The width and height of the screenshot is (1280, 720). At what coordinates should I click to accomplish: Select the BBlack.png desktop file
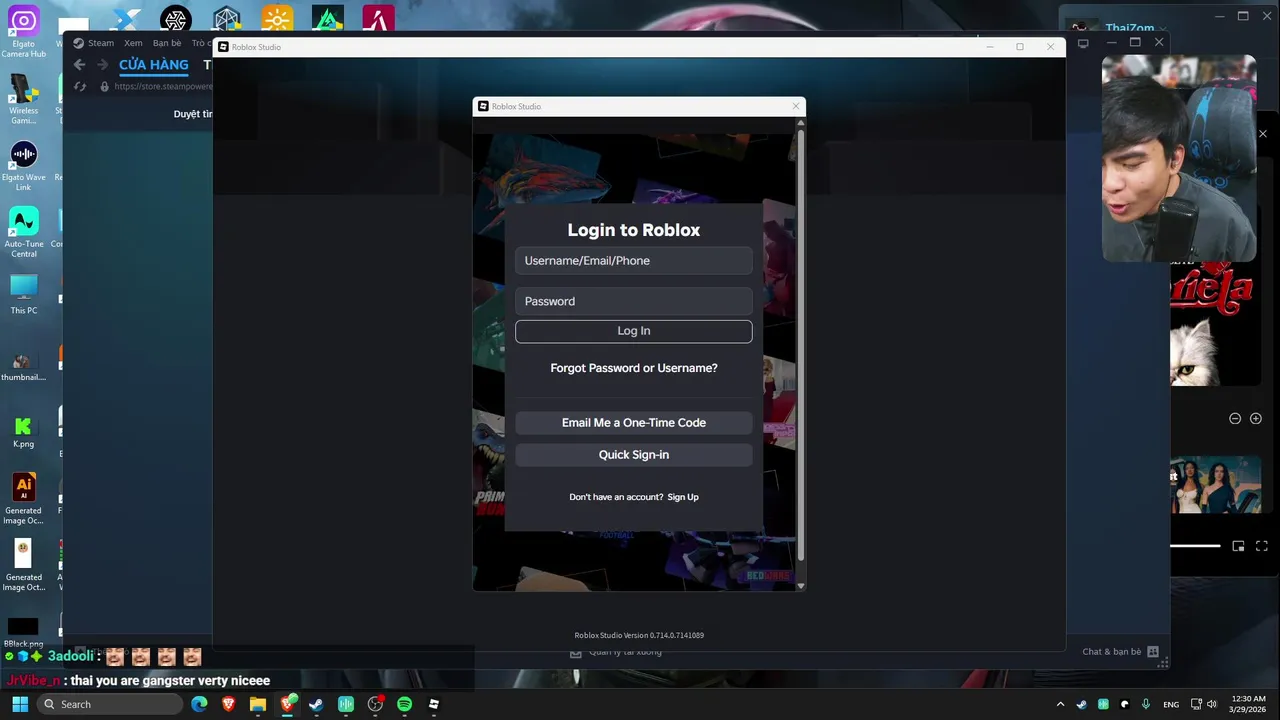tap(23, 633)
